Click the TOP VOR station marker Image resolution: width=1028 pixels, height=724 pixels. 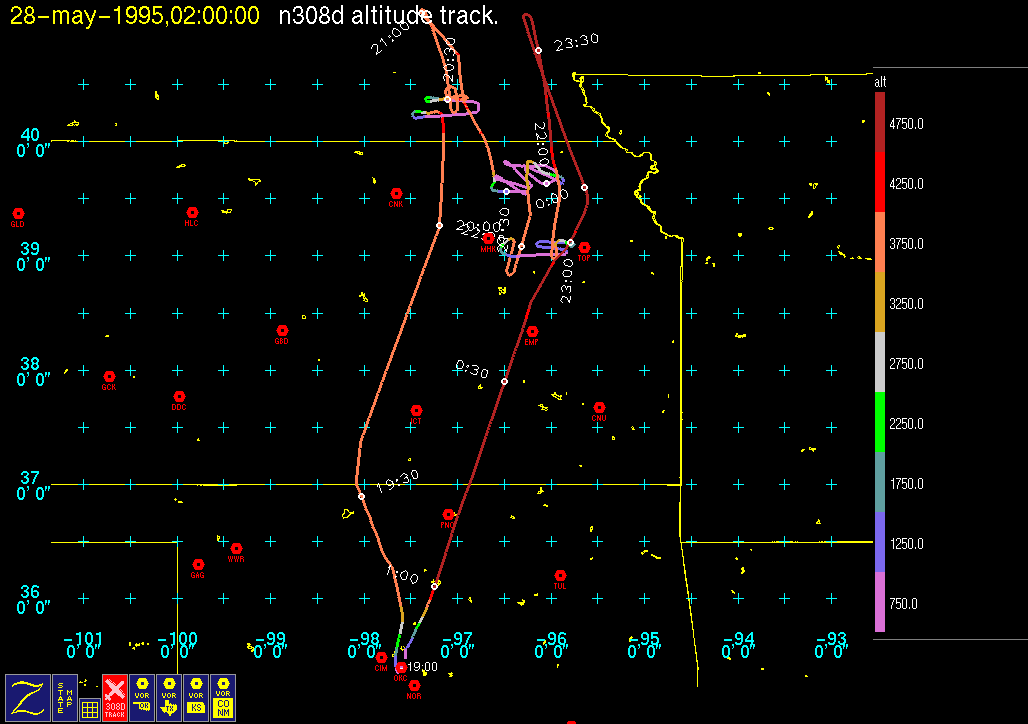[584, 247]
